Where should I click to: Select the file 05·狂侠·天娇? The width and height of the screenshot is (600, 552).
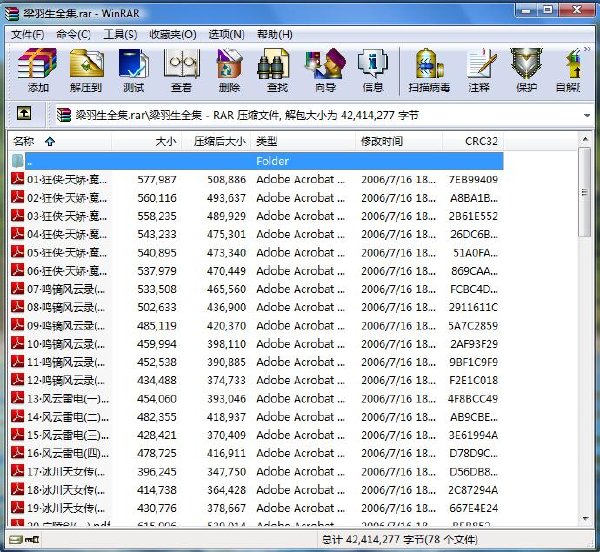67,252
